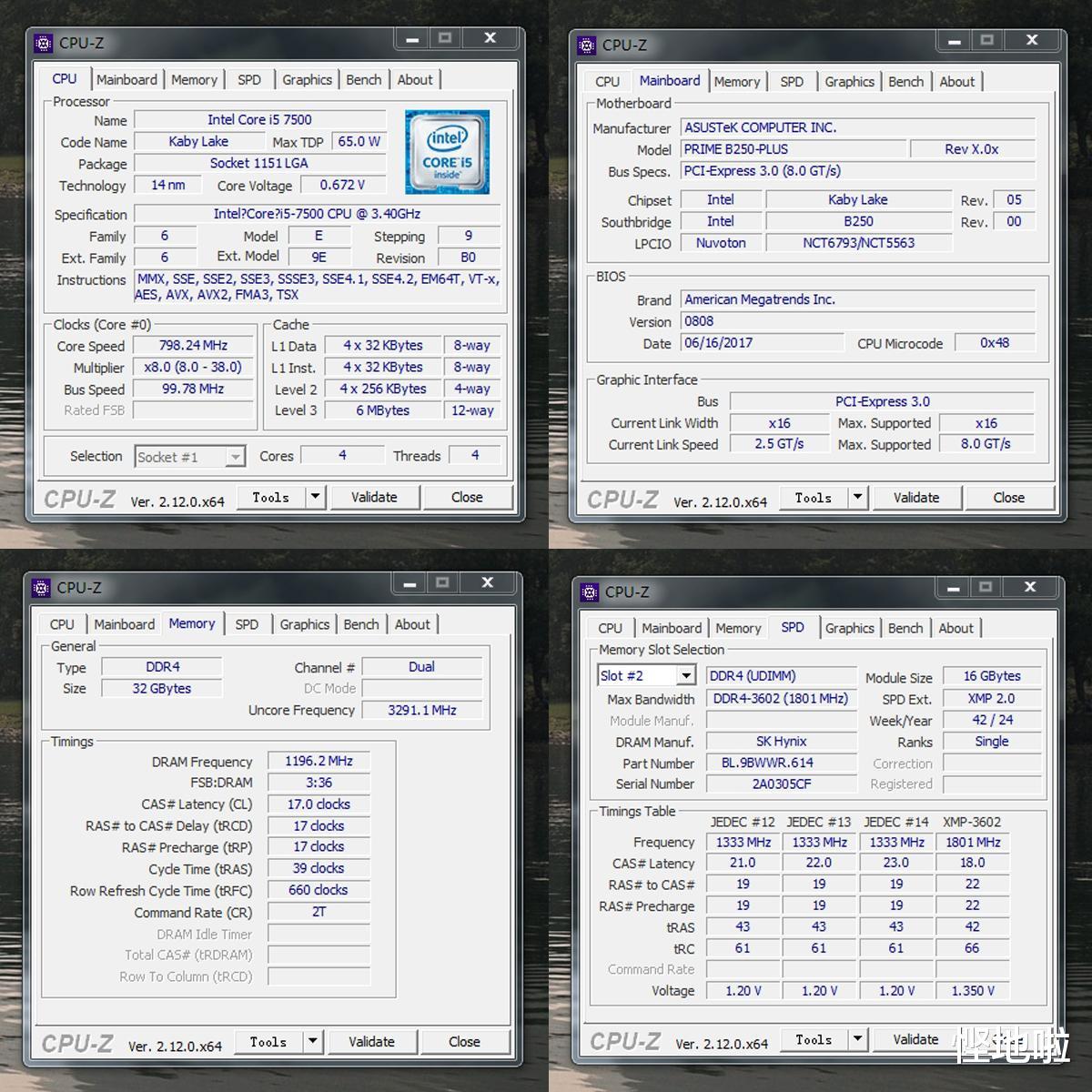Viewport: 1092px width, 1092px height.
Task: Click the CPU-Z title icon in Mainboard window
Action: [x=586, y=45]
